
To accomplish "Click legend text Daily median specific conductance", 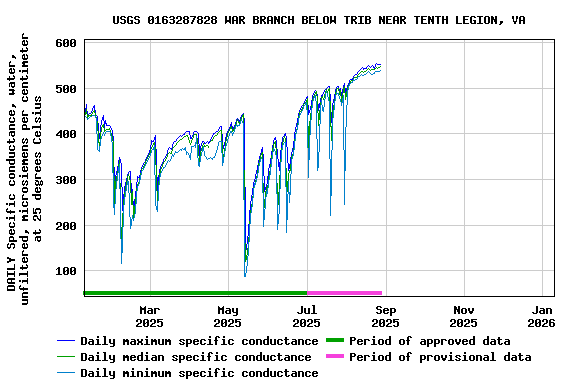I will coord(196,357).
